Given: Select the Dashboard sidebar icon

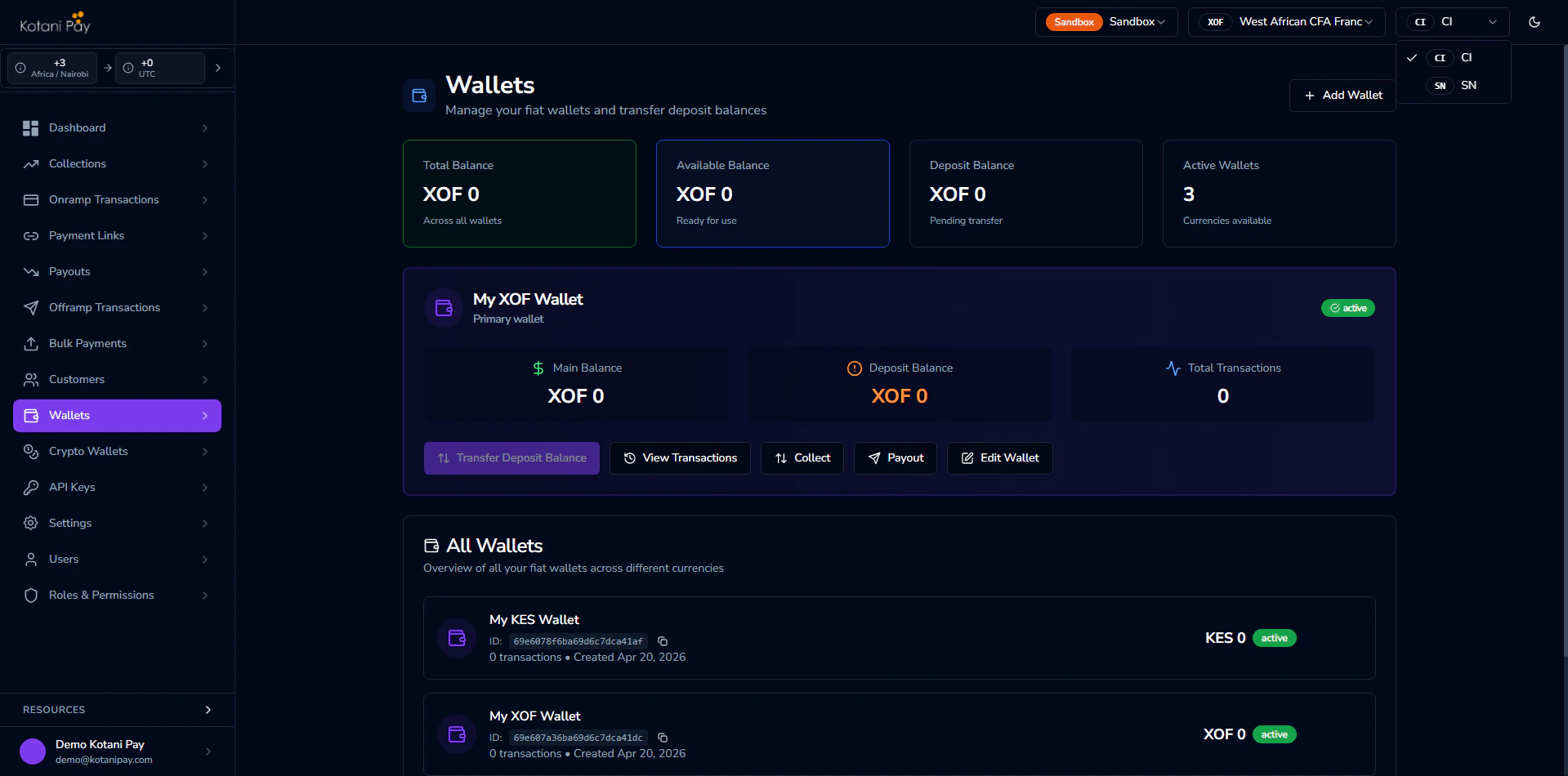Looking at the screenshot, I should pos(30,128).
